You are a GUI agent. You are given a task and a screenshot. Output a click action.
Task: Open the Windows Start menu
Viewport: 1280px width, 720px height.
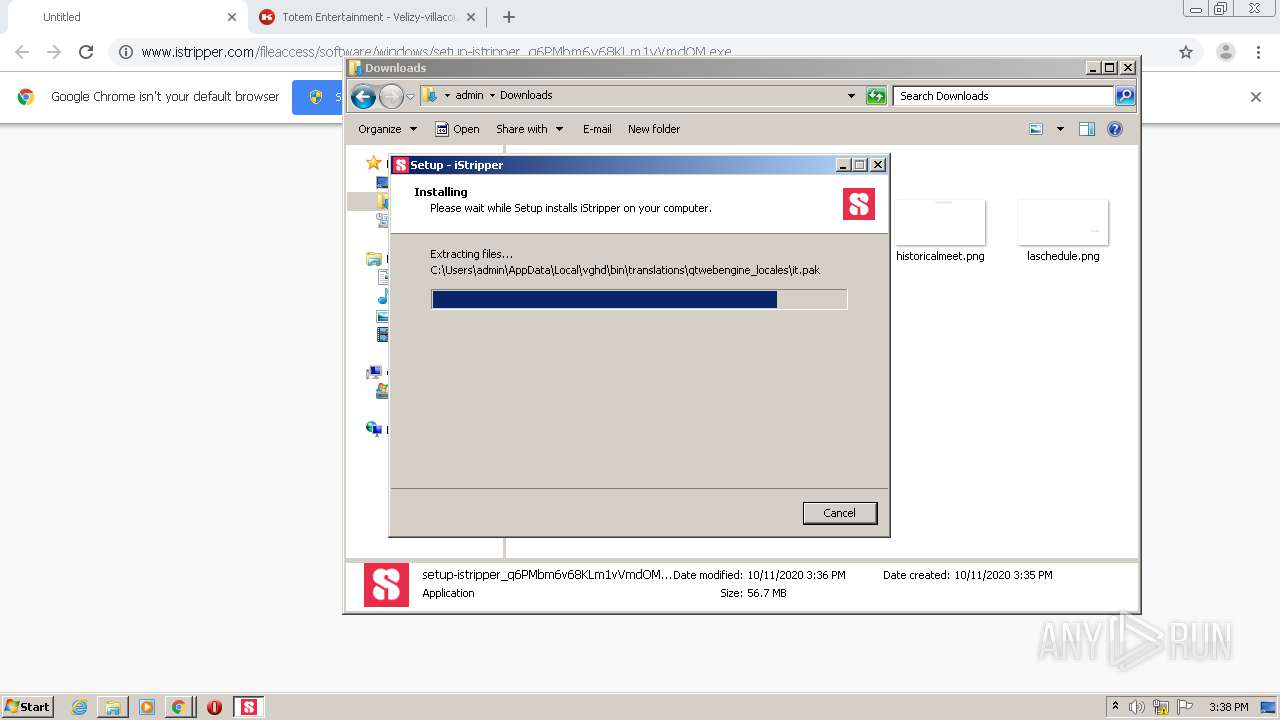point(28,707)
